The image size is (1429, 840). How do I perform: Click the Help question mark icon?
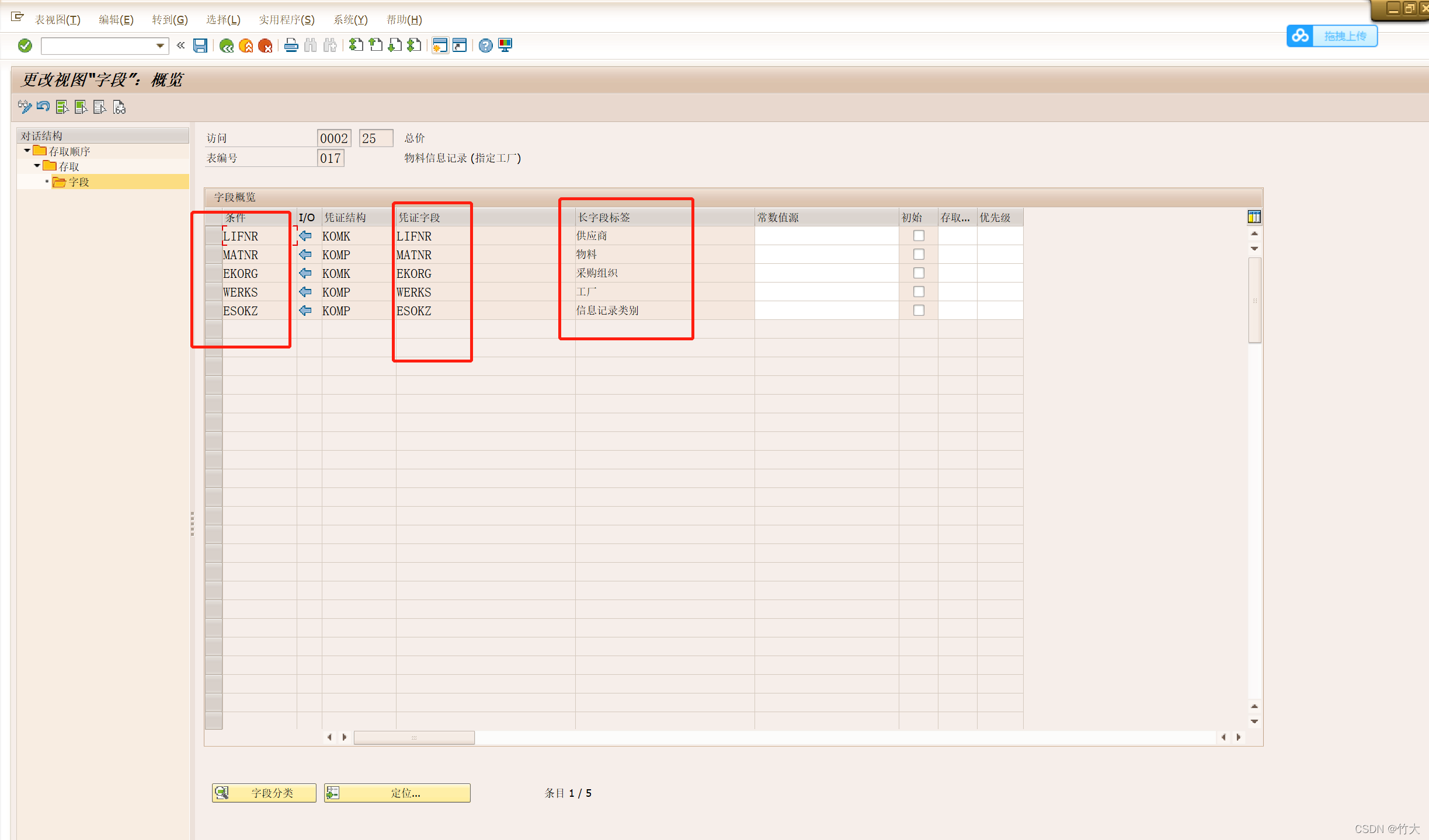coord(485,46)
